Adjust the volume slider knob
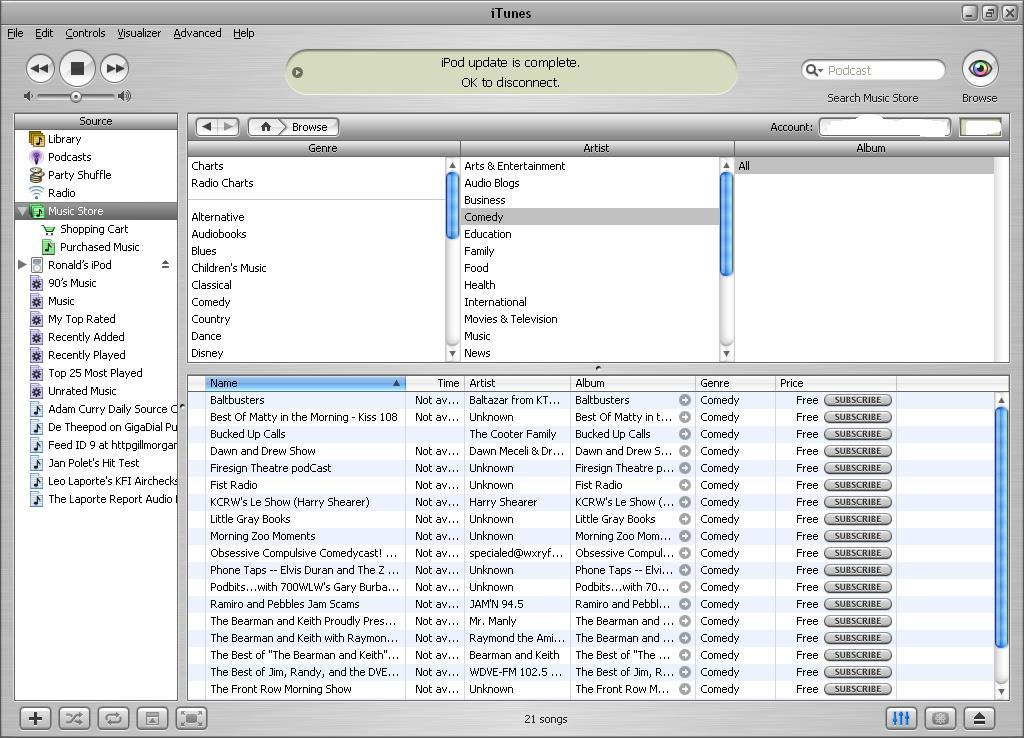 click(76, 97)
